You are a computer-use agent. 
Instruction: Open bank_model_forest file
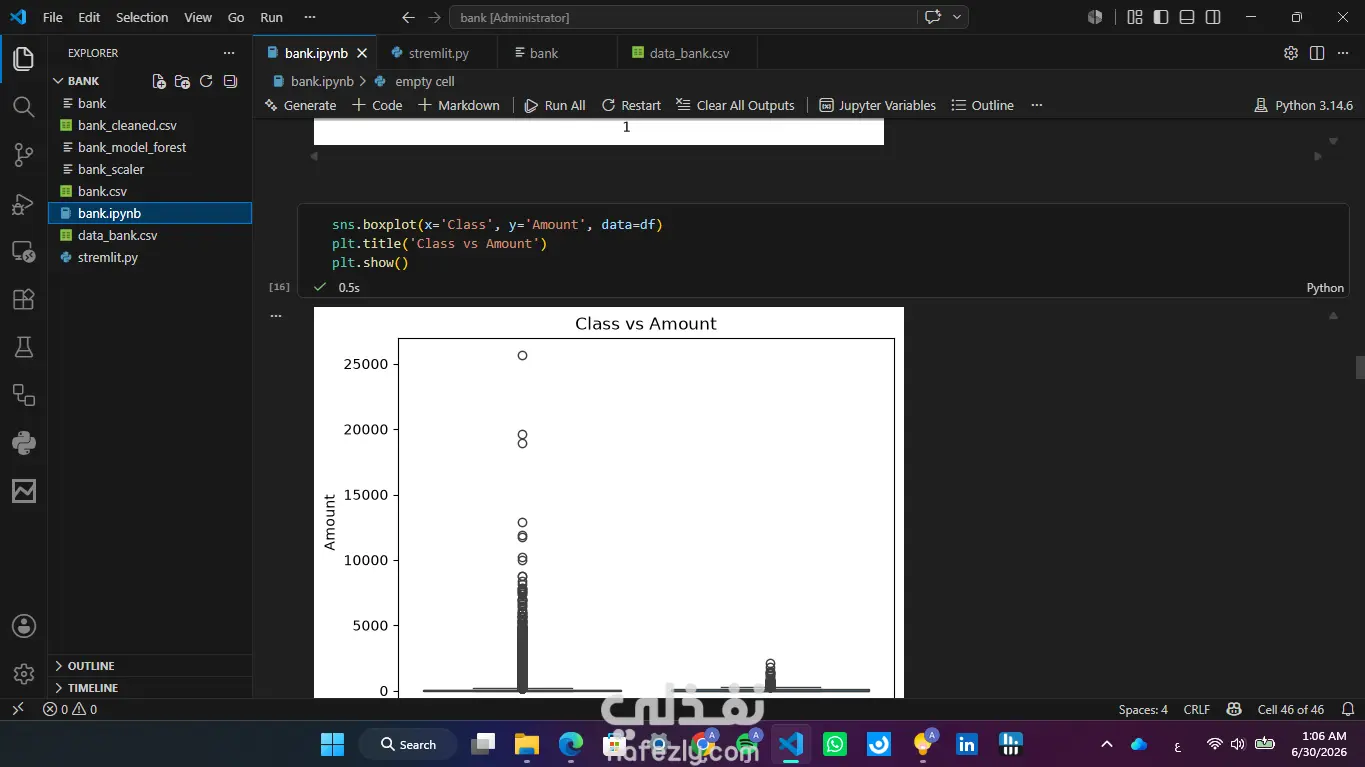click(150, 147)
